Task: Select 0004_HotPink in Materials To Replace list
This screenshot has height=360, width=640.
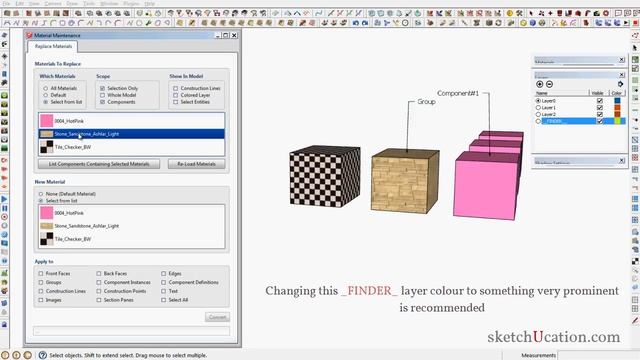Action: 131,121
